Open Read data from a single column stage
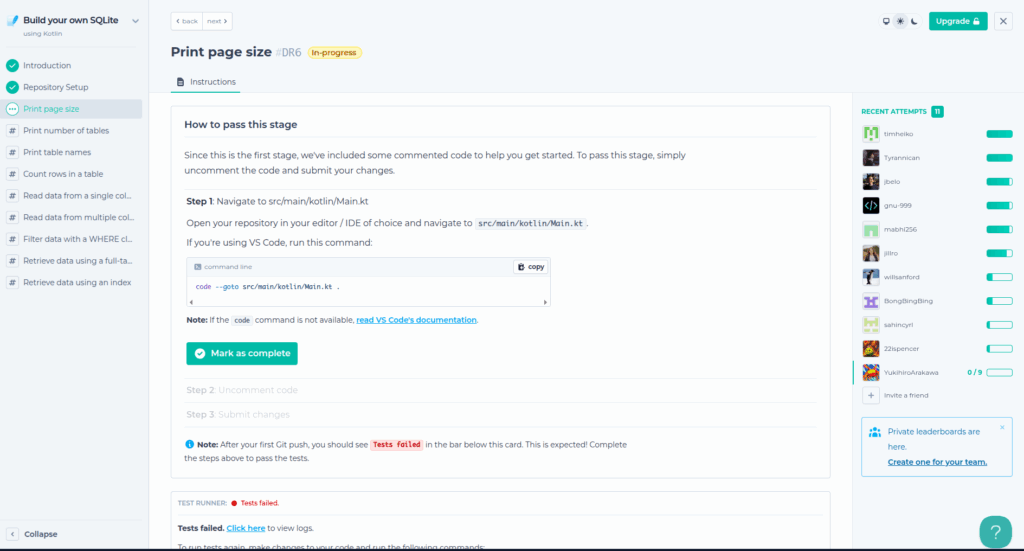Screen dimensions: 1024x551 coord(77,196)
